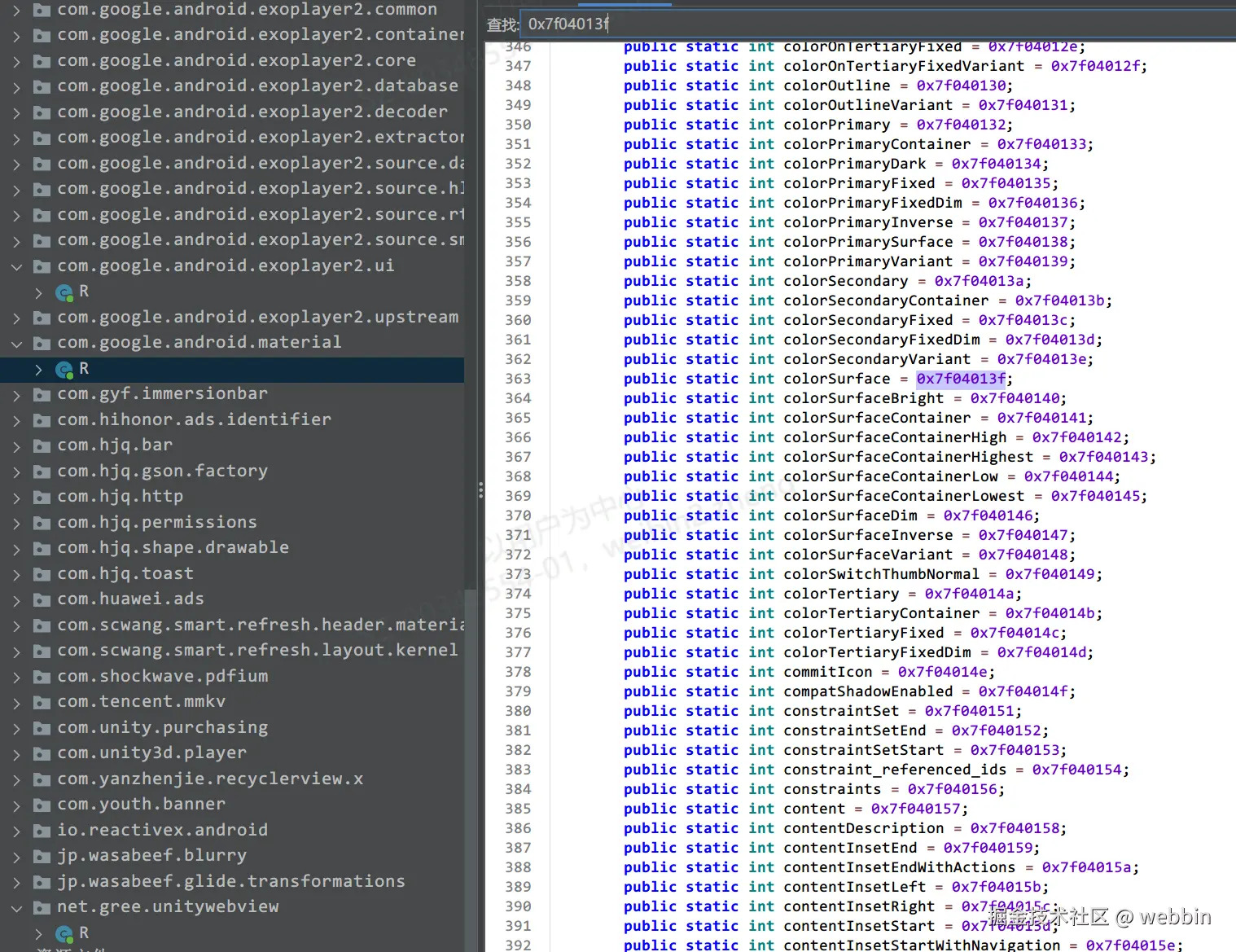This screenshot has height=952, width=1236.
Task: Click the com.huawei.ads package folder icon
Action: tap(42, 599)
